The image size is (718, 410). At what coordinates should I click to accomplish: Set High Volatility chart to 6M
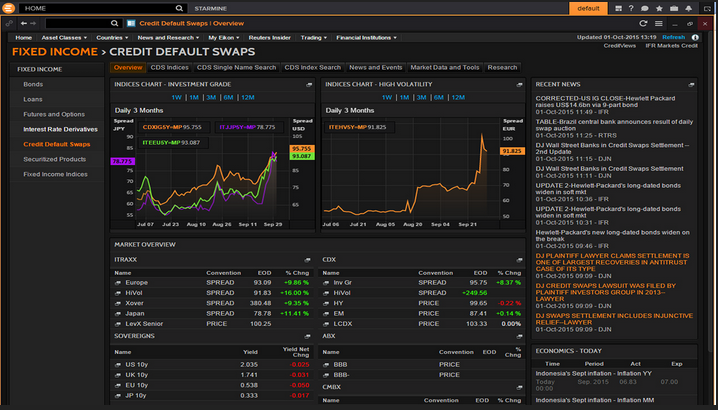click(x=439, y=98)
